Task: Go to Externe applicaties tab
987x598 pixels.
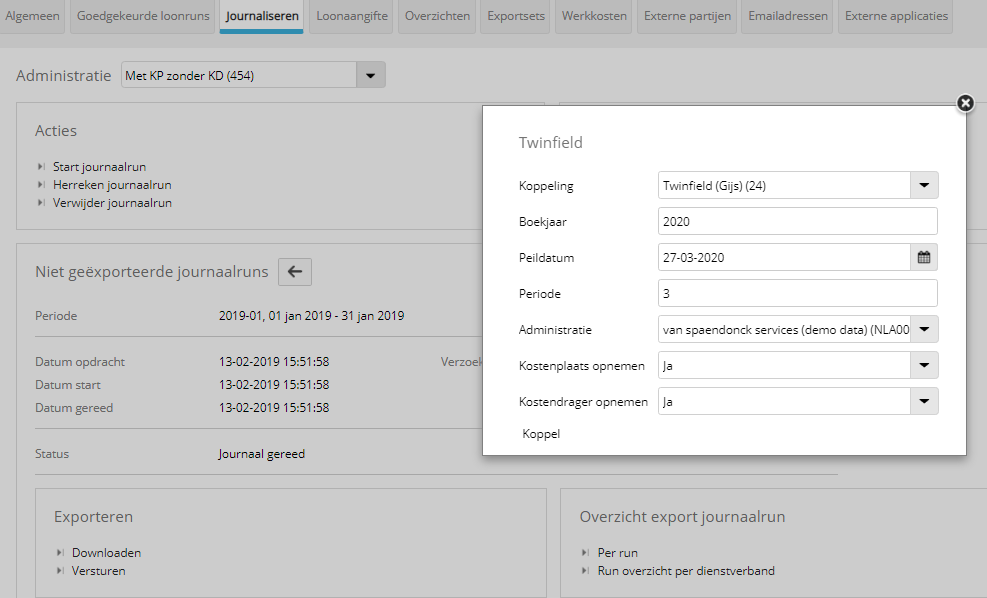Action: point(896,16)
